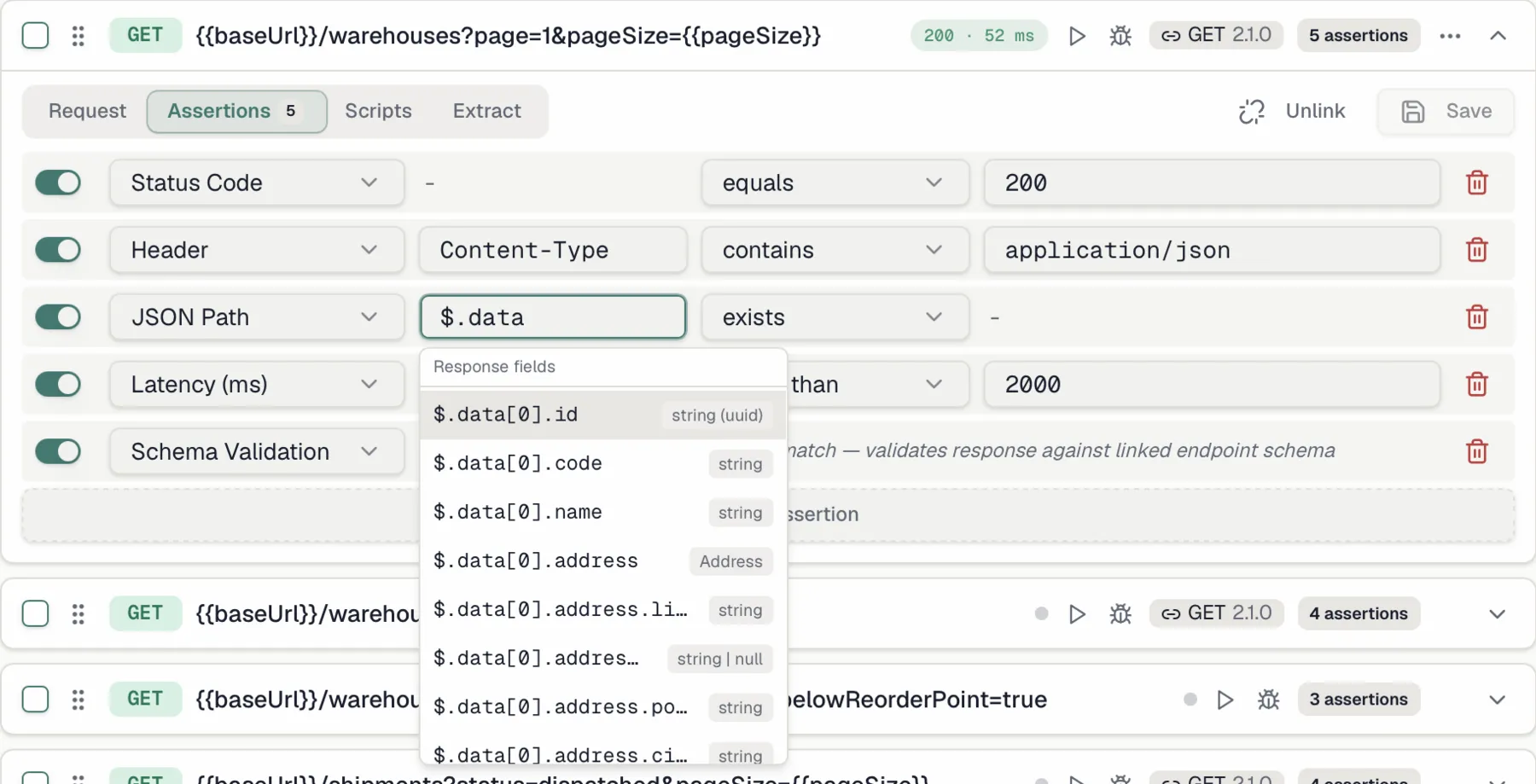Viewport: 1536px width, 784px height.
Task: Debug the request with 4 assertions
Action: pyautogui.click(x=1120, y=614)
